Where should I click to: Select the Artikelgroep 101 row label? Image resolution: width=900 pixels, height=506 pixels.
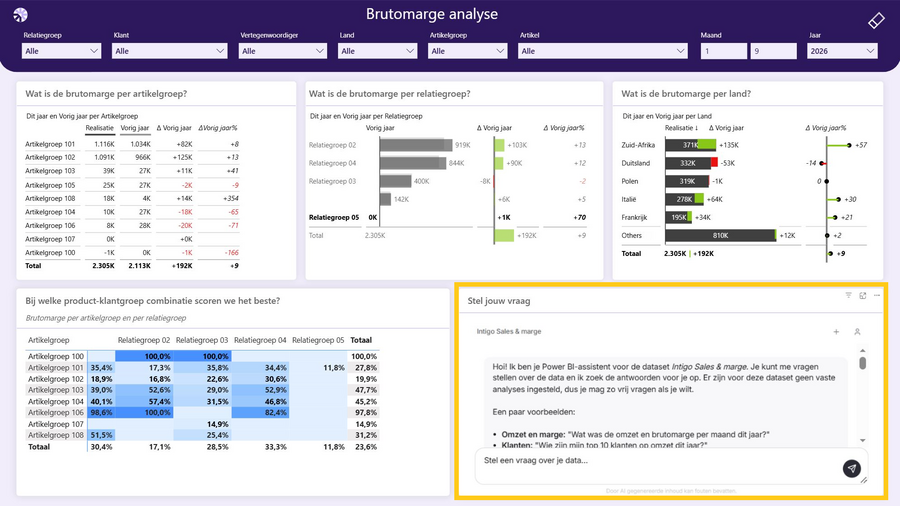click(50, 144)
